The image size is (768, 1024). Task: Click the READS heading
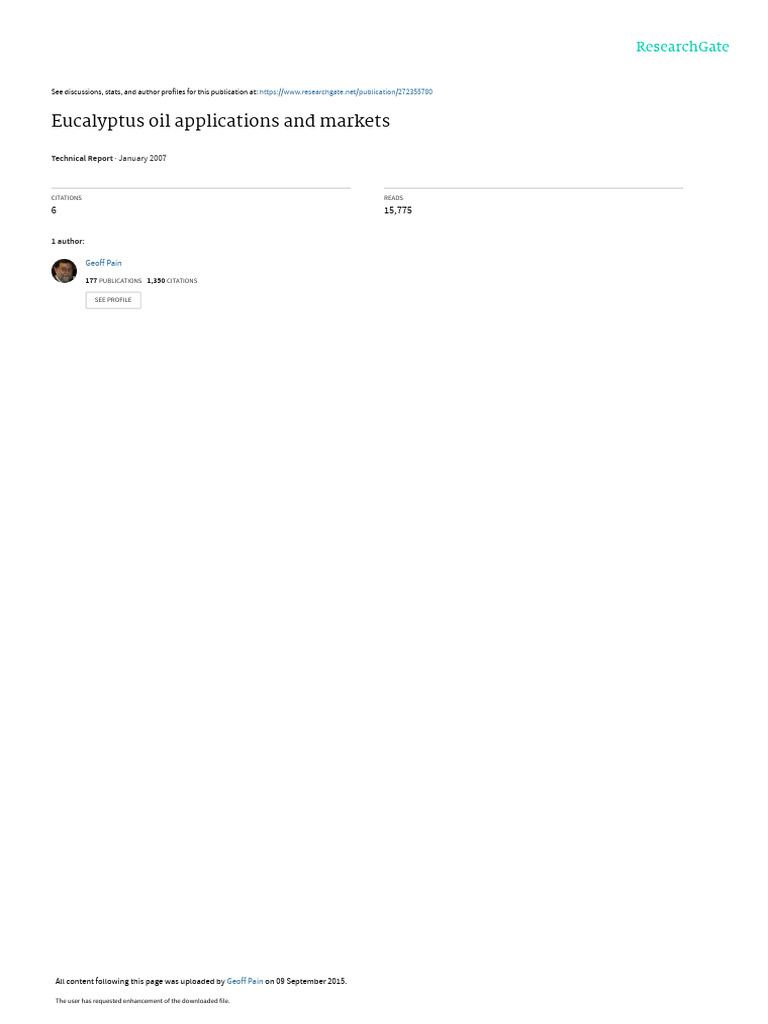393,198
